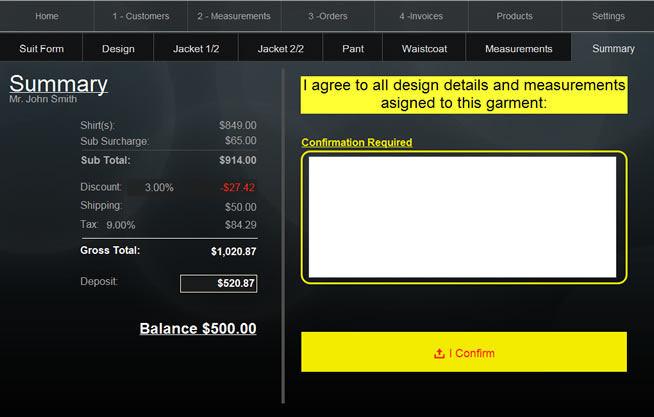Navigate to 3 -Orders
The image size is (654, 417).
pos(328,16)
